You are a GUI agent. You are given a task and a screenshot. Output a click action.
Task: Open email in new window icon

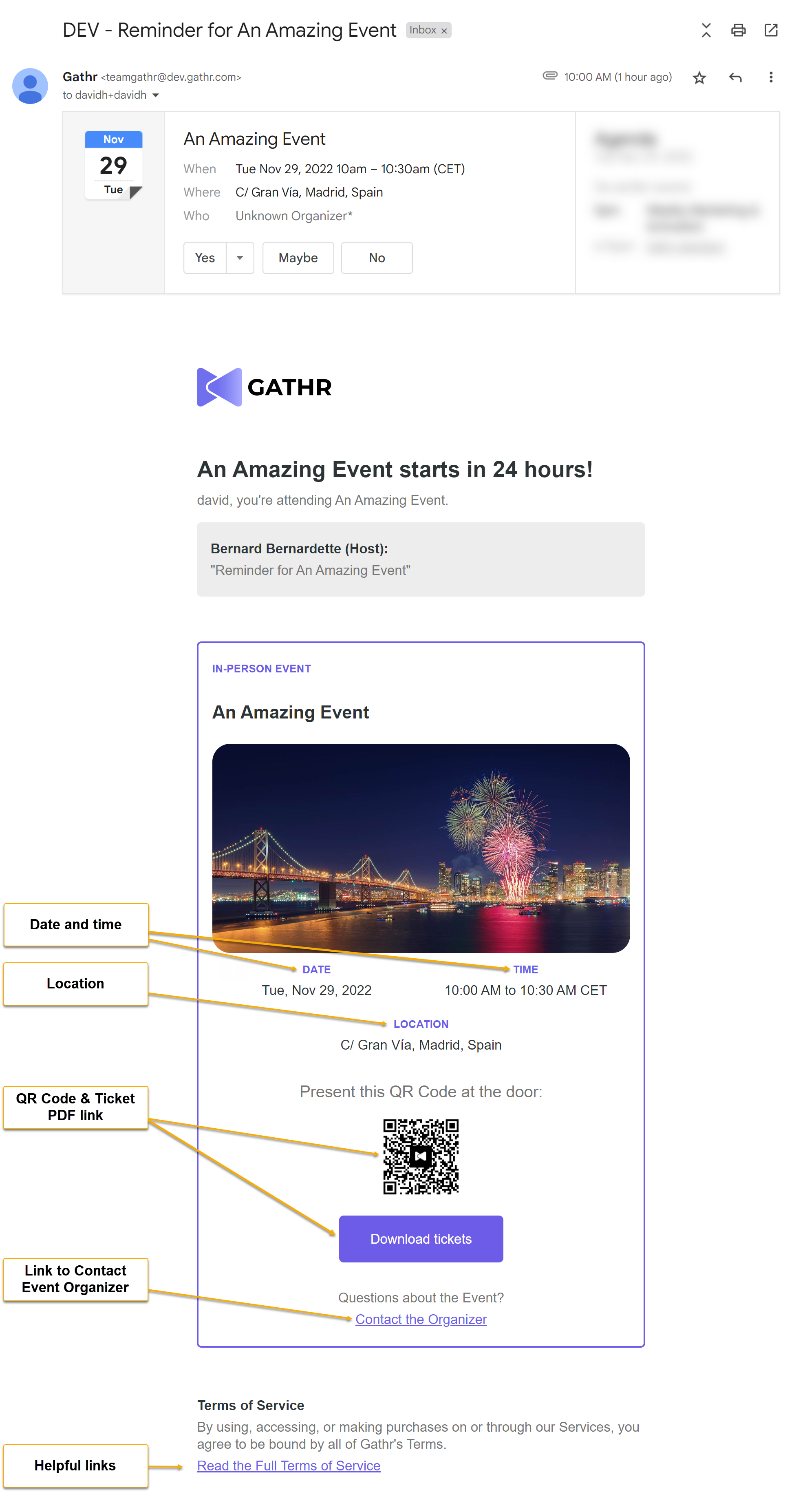770,31
